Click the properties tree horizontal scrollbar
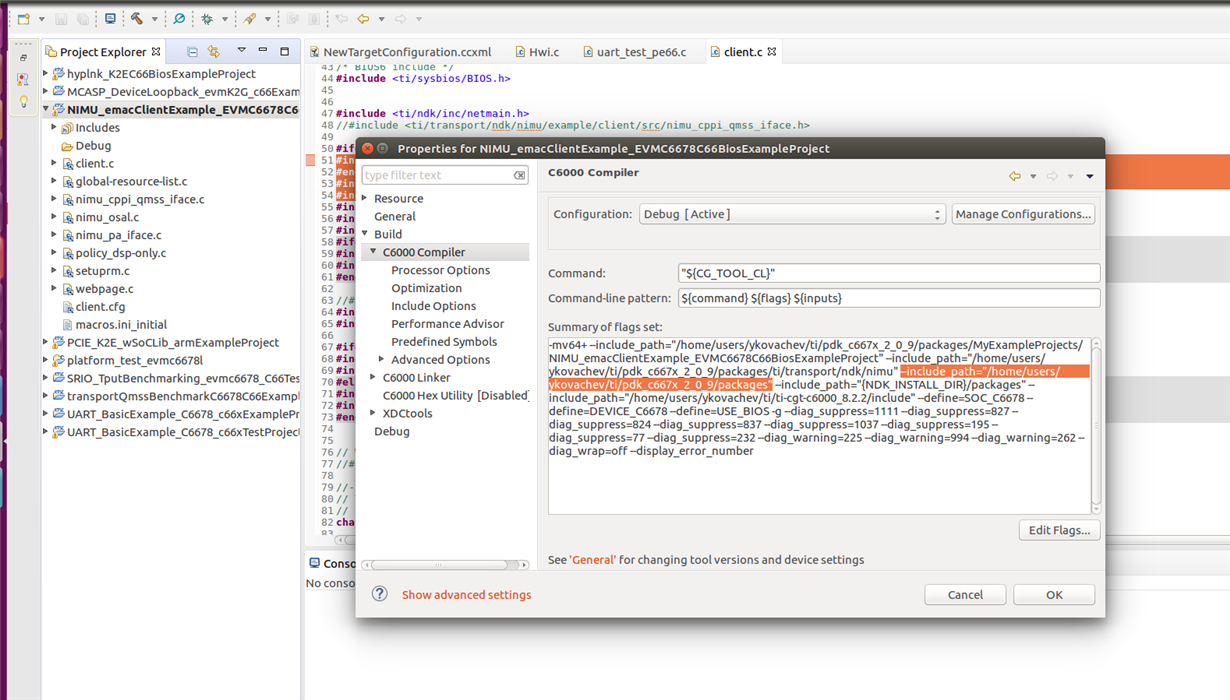 pos(444,565)
